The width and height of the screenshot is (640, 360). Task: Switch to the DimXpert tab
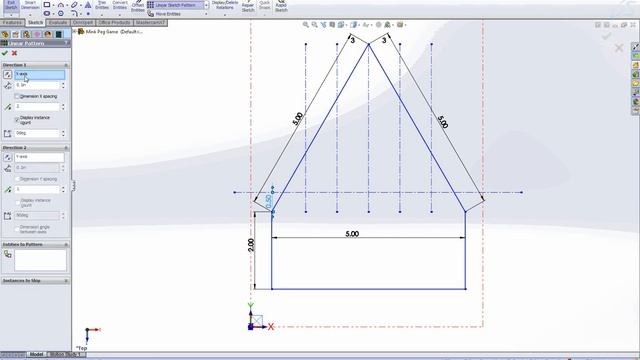83,22
